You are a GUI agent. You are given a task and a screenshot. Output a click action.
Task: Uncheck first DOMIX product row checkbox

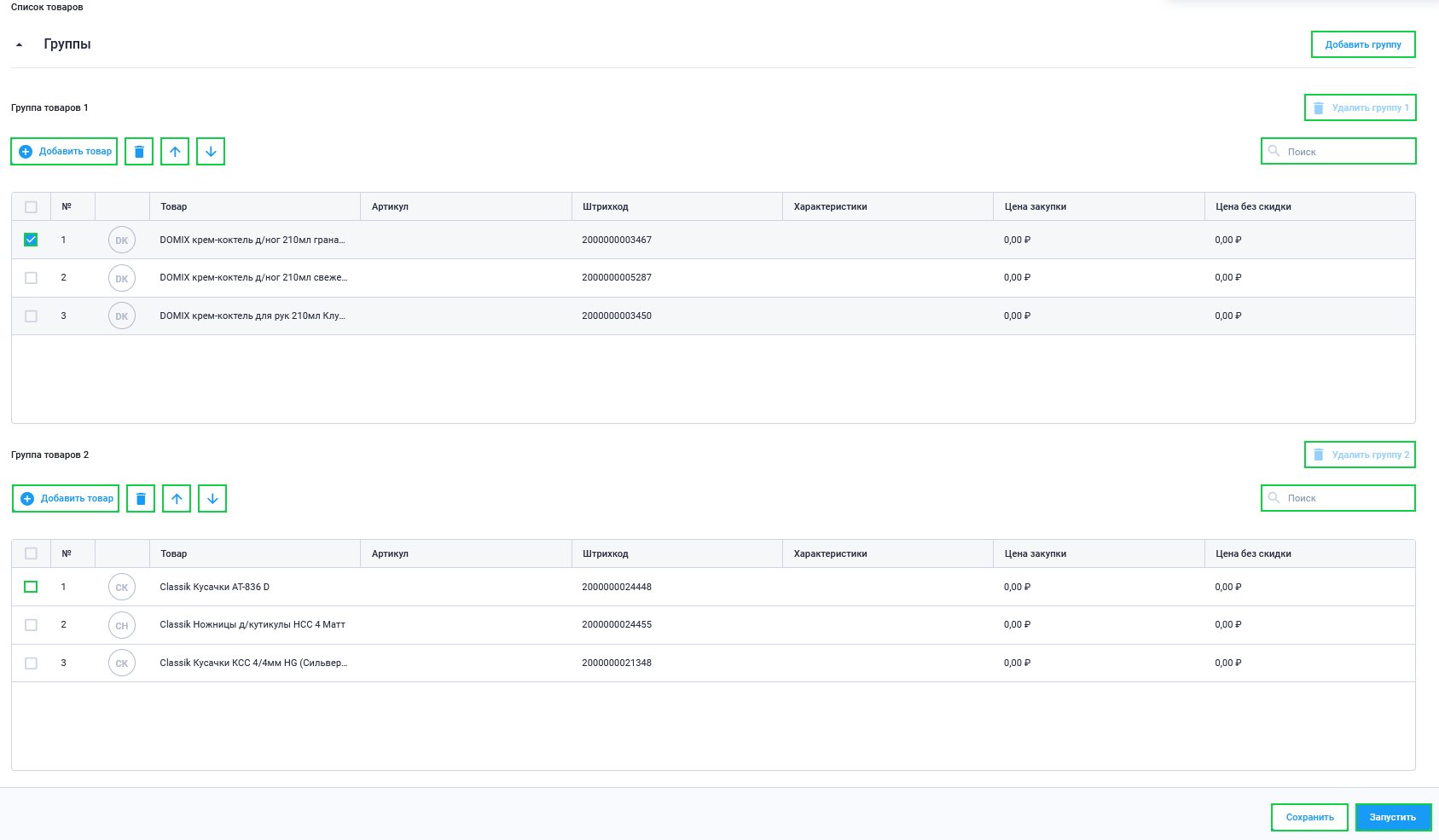(x=31, y=240)
